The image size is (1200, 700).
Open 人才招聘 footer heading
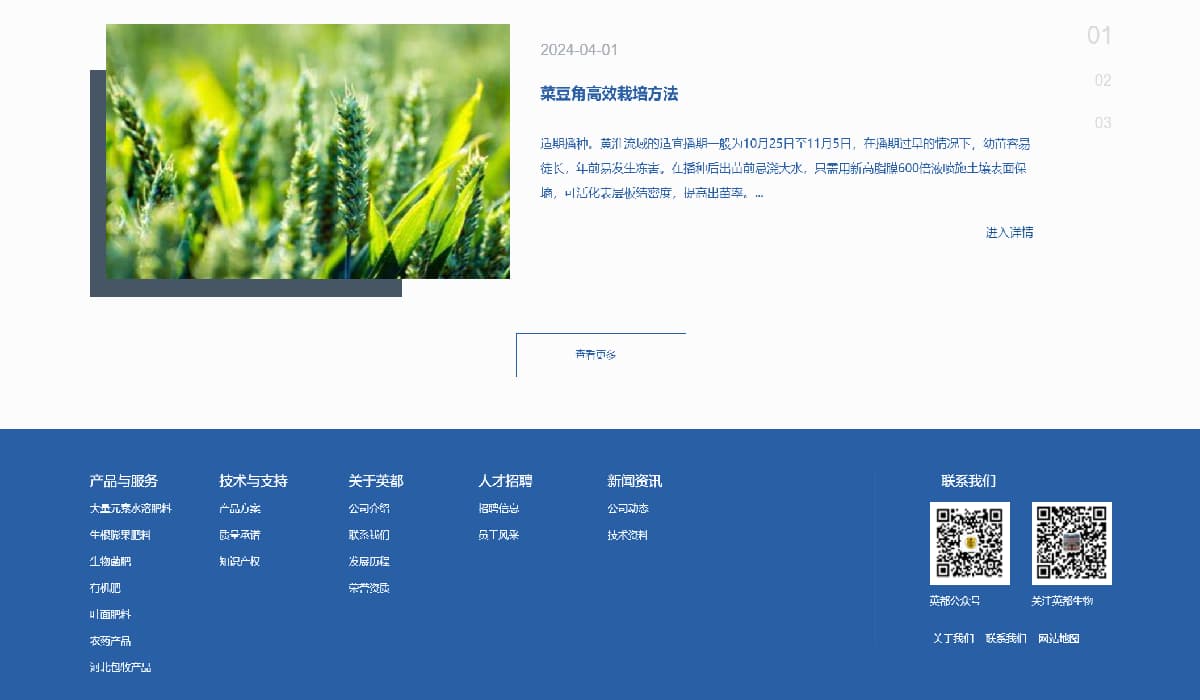(x=505, y=481)
